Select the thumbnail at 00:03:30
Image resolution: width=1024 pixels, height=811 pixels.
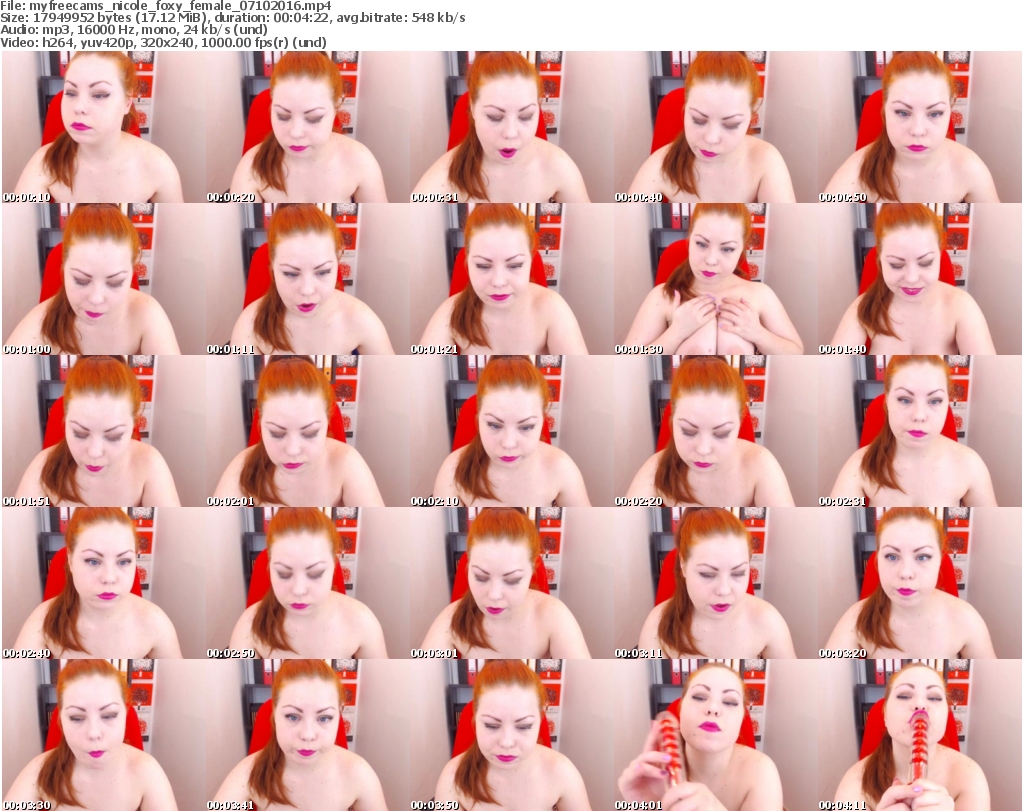coord(104,735)
